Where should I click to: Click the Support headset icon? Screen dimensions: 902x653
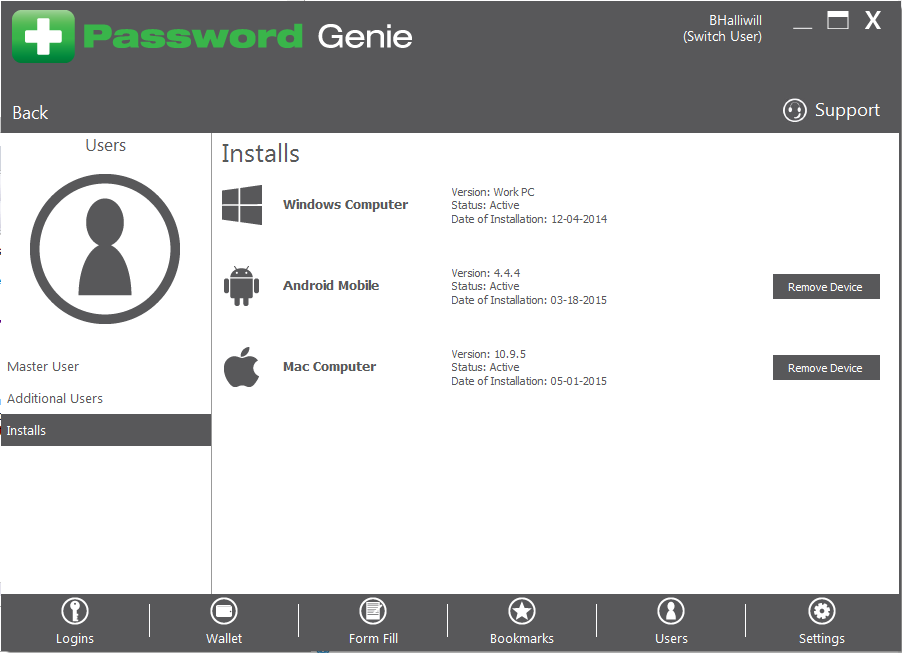pos(794,110)
